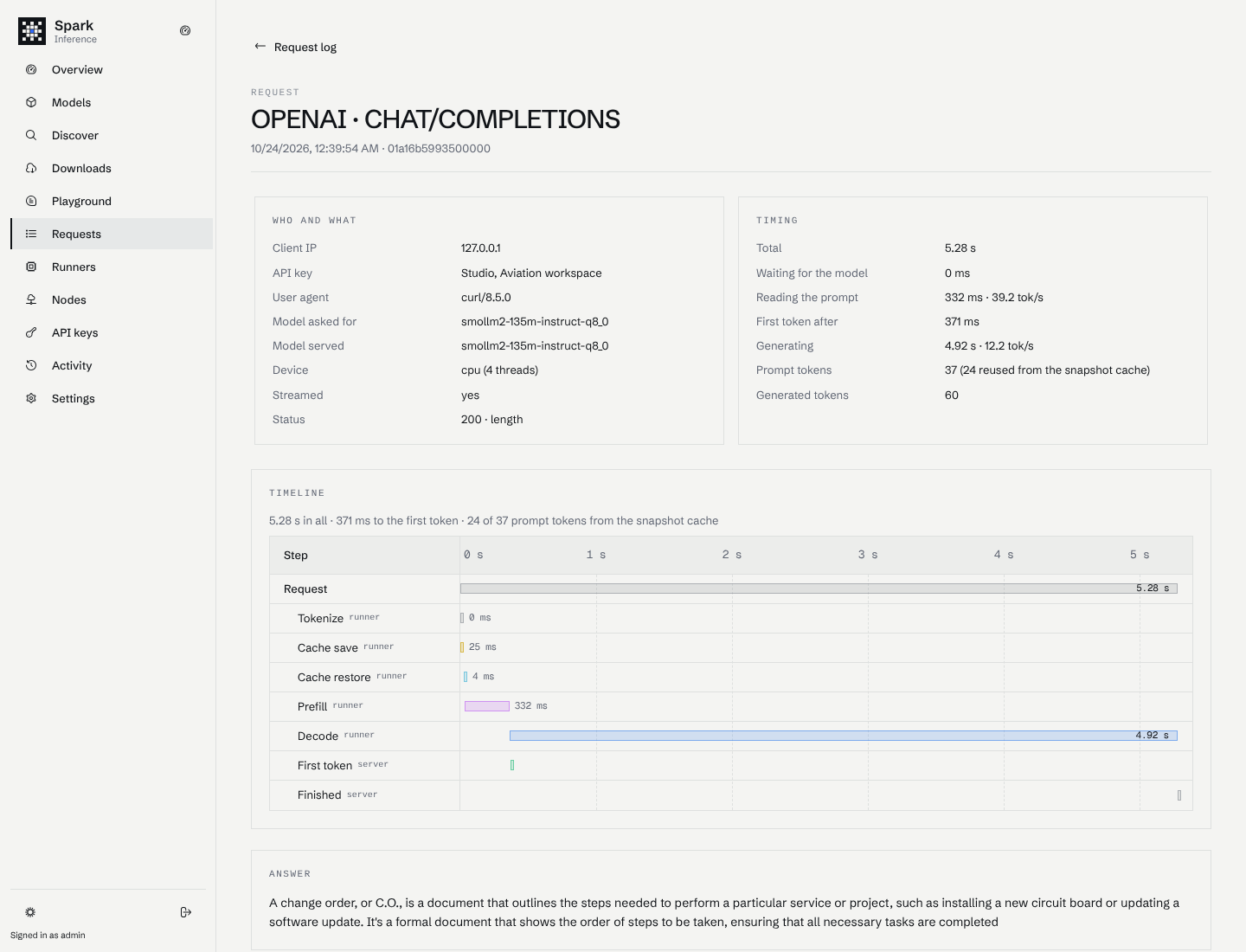The image size is (1246, 952).
Task: Click the Generating value "4.92 s · 12.2 tok/s"
Action: tap(989, 345)
